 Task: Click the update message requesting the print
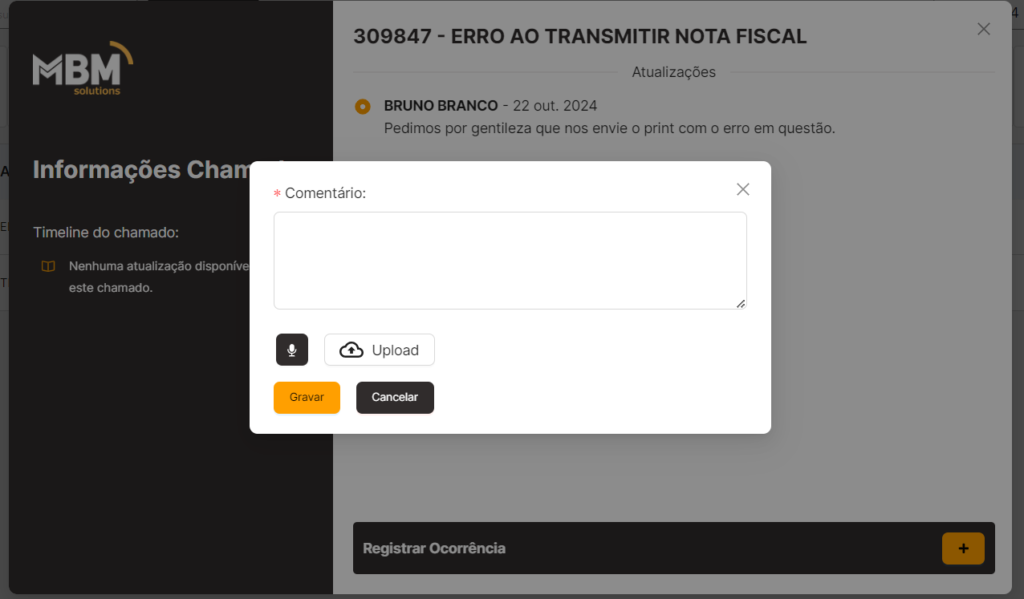(609, 128)
